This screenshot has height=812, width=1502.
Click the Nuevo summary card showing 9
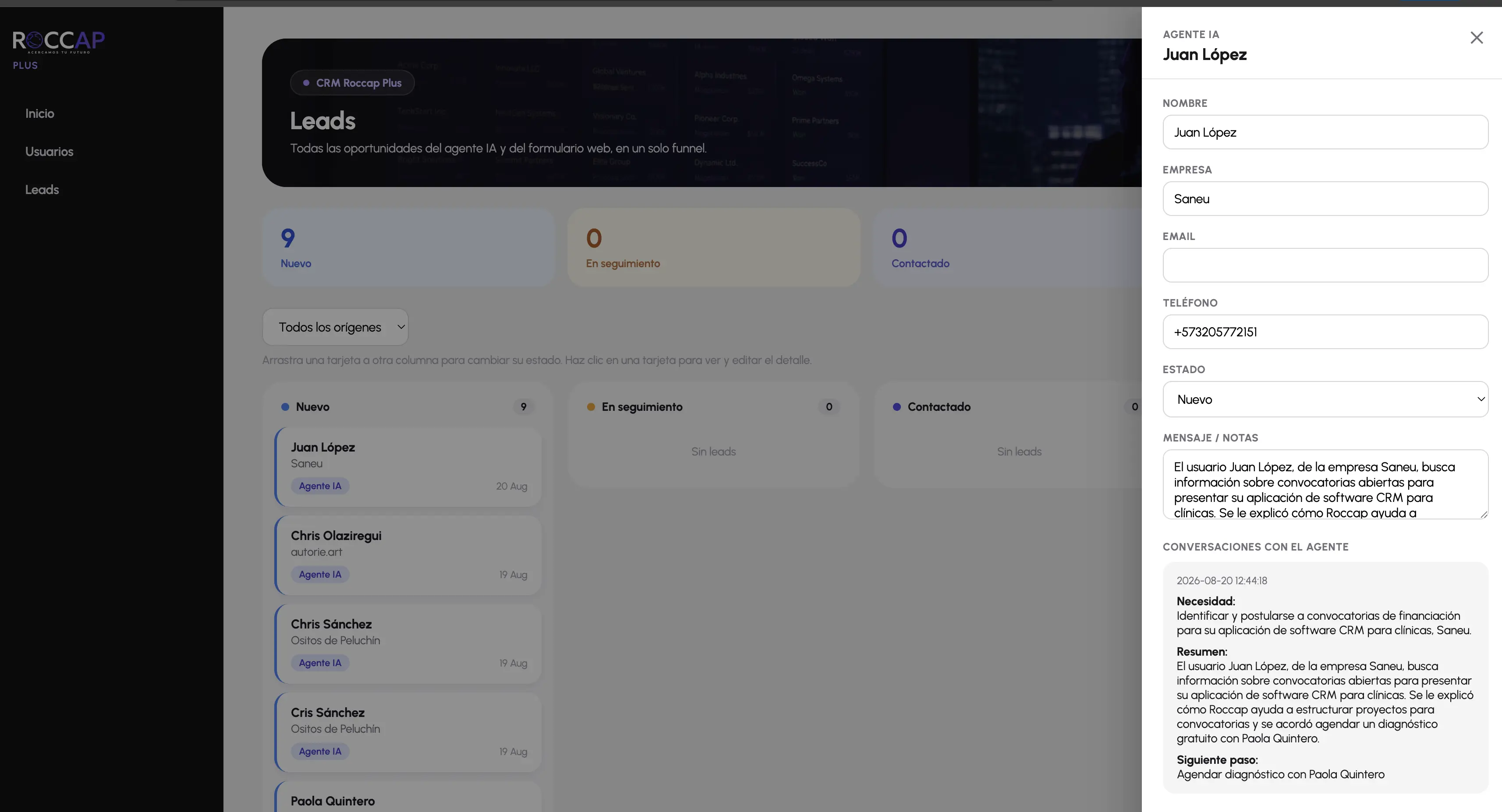(409, 247)
